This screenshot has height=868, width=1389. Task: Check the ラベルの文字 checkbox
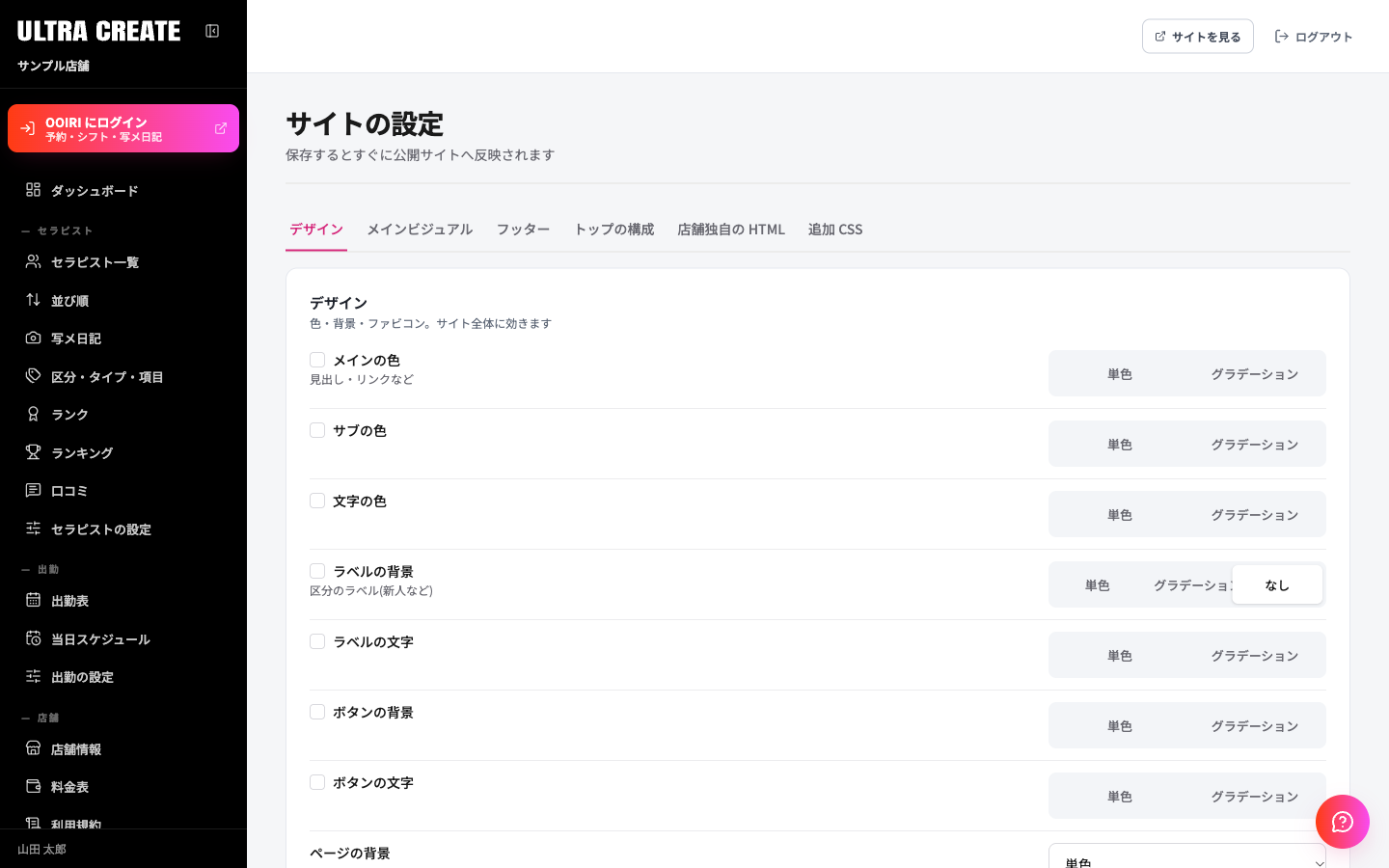point(317,641)
